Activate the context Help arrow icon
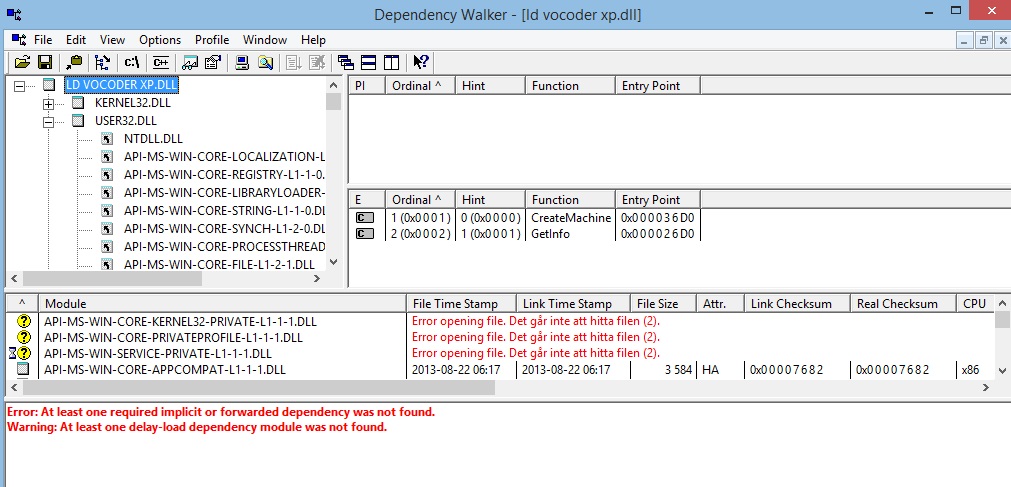Viewport: 1011px width, 487px height. pyautogui.click(x=421, y=62)
